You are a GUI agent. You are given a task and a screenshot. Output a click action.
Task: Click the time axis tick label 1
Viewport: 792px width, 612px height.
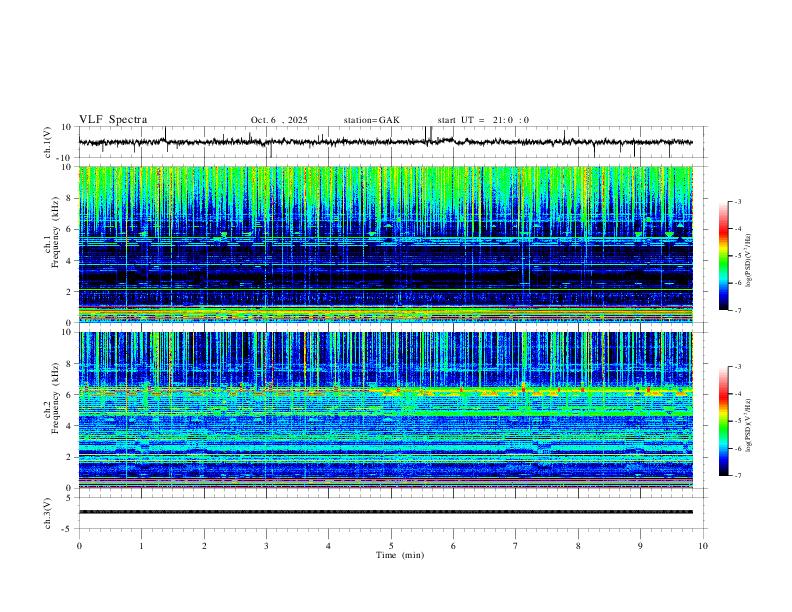coord(141,546)
